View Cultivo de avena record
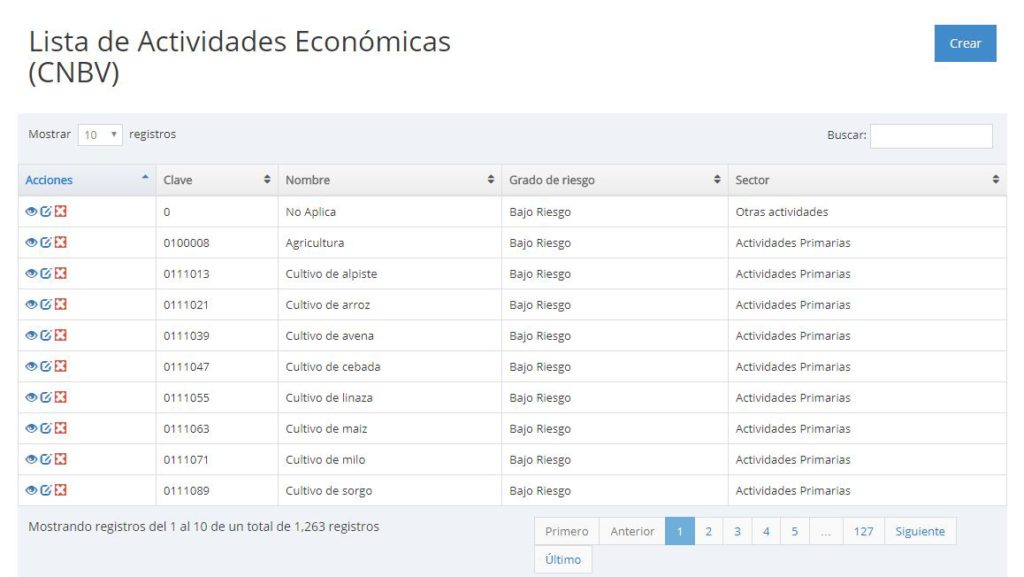 tap(31, 335)
